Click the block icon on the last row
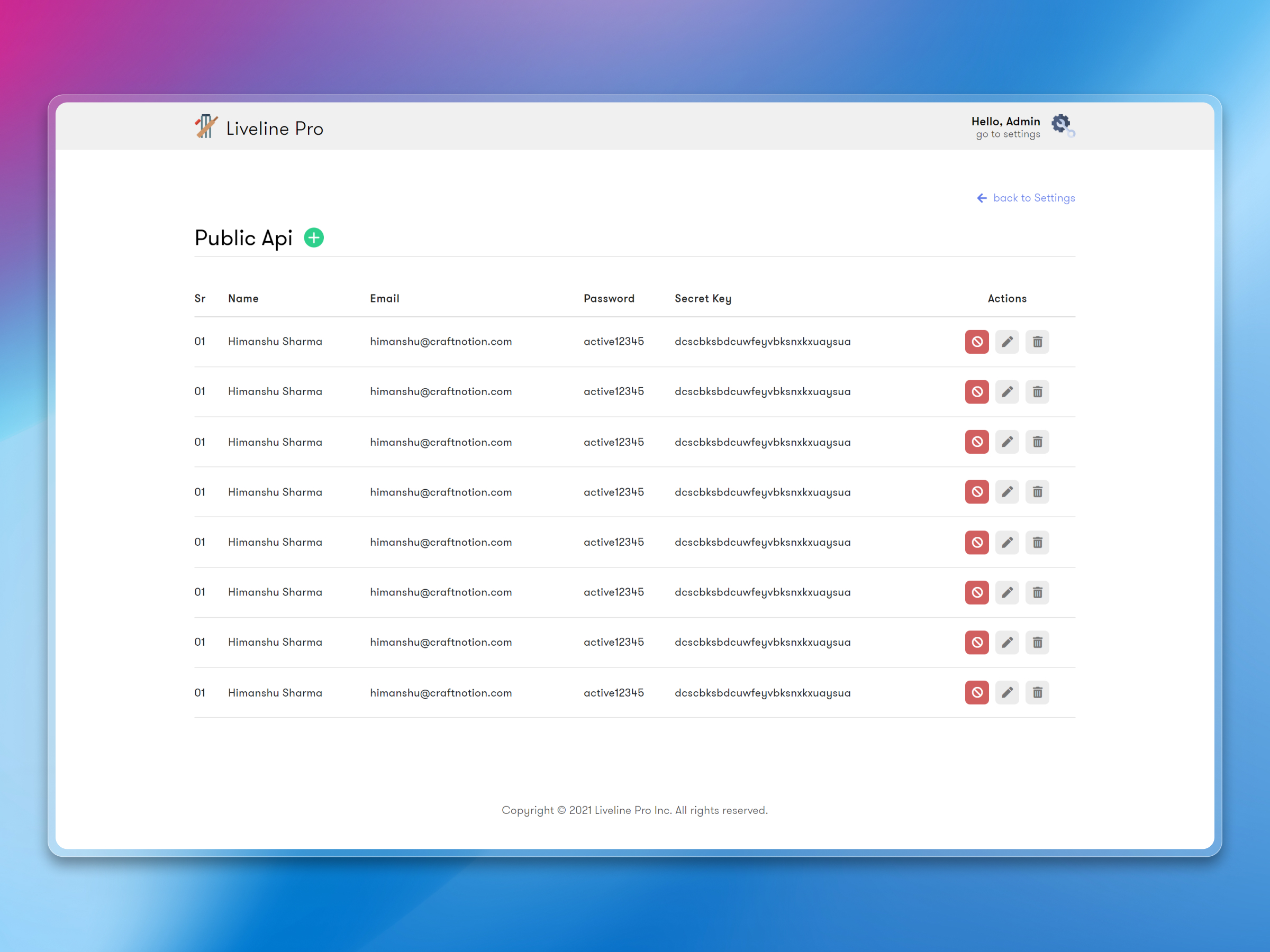This screenshot has height=952, width=1270. pos(977,693)
